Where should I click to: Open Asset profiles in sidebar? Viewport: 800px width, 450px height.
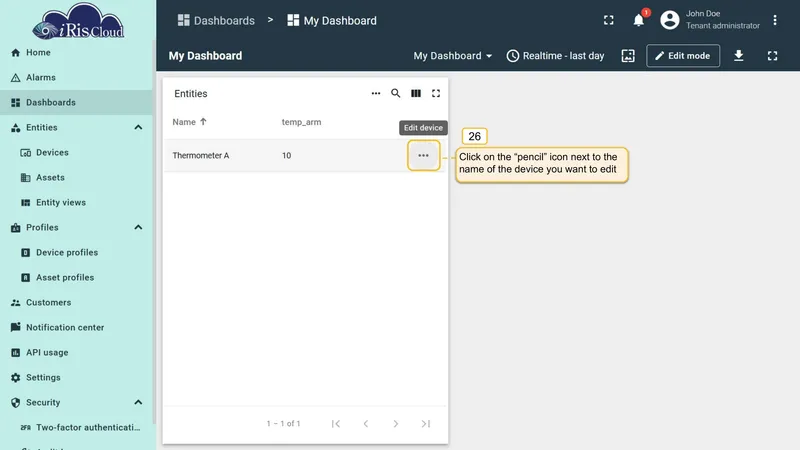(77, 278)
